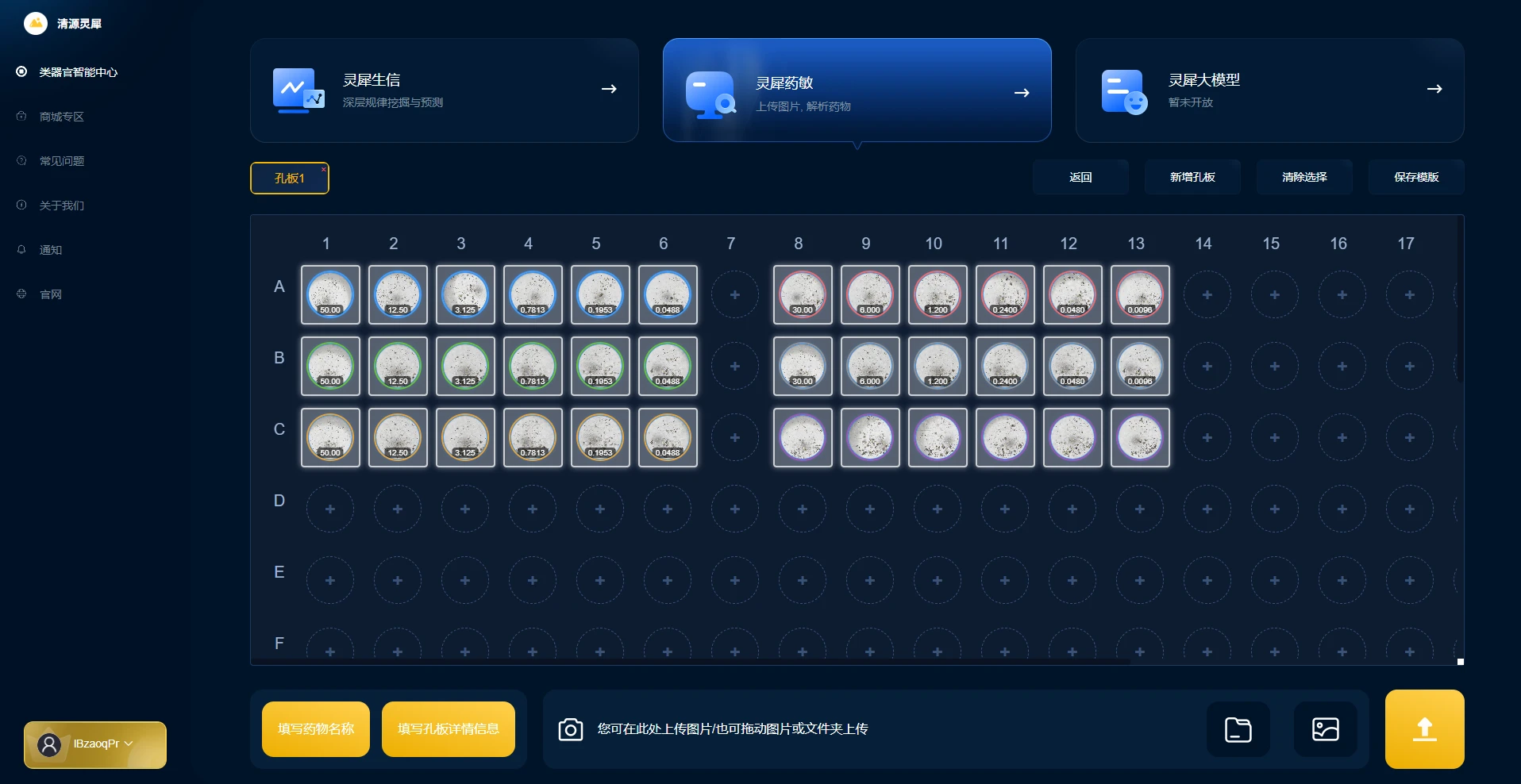Click the 清源灵犀 logo icon
The height and width of the screenshot is (784, 1521).
pos(36,24)
